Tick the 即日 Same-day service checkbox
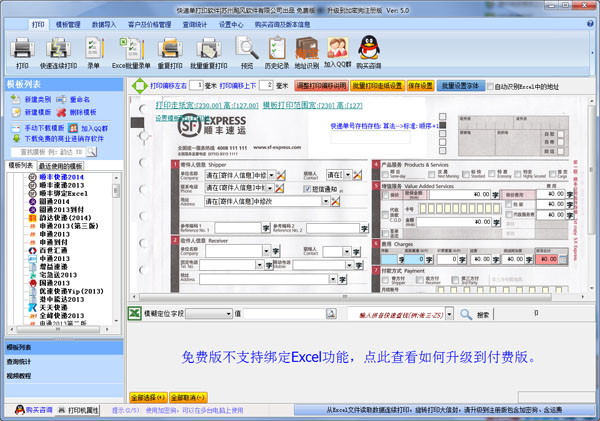Screen dimensions: 600x421 [x=386, y=175]
